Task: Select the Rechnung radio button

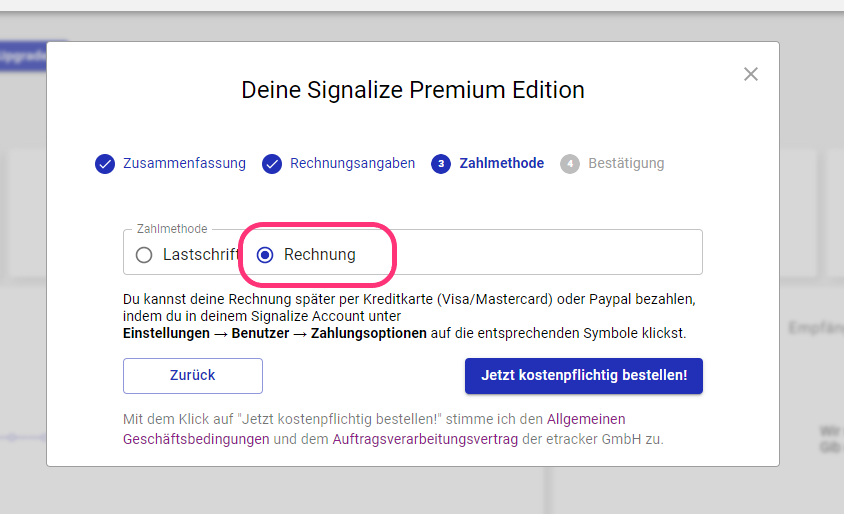Action: tap(265, 255)
